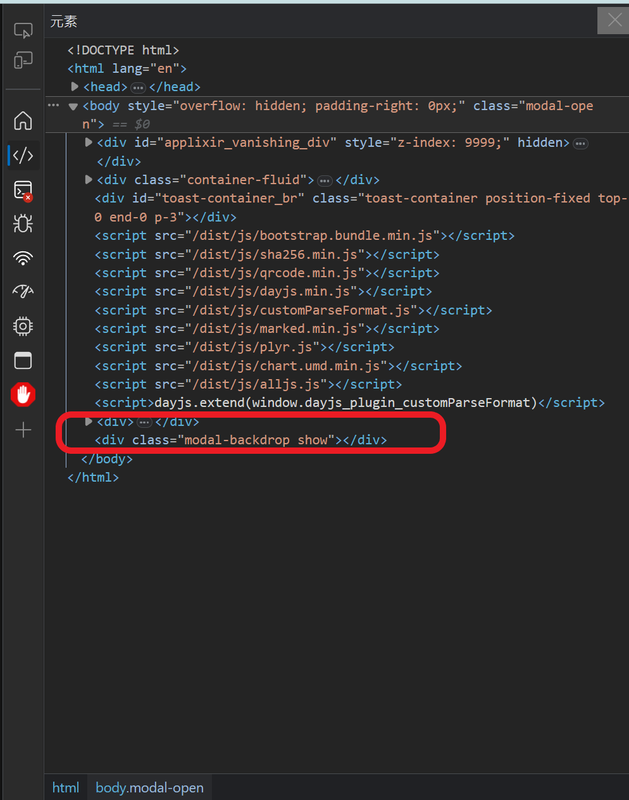Select marked.min.js script node
The image size is (629, 800).
(x=267, y=329)
